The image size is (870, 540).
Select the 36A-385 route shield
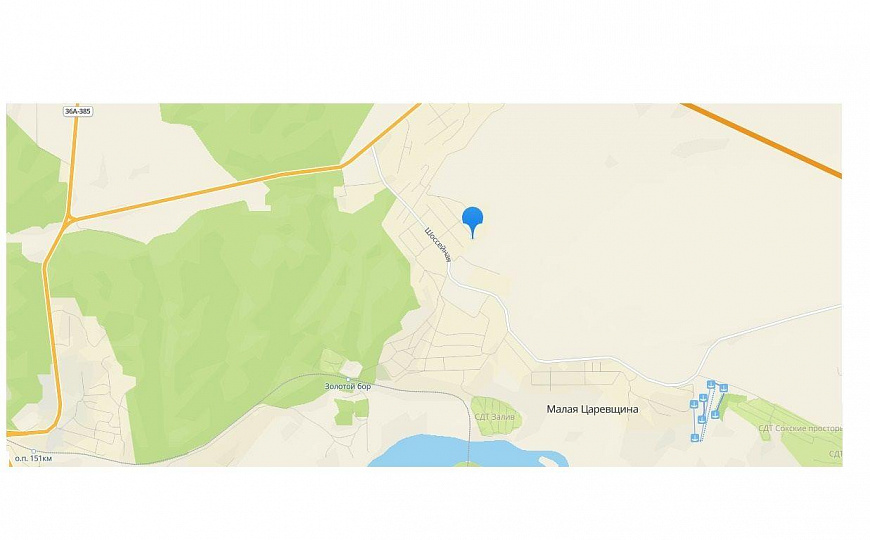coord(78,112)
